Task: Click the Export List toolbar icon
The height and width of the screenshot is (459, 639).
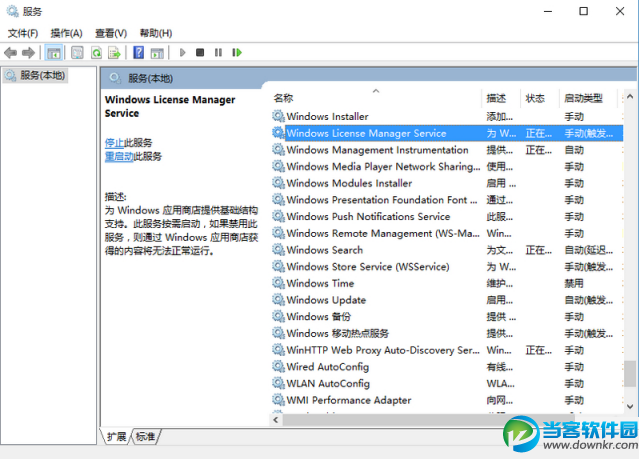Action: [x=115, y=53]
